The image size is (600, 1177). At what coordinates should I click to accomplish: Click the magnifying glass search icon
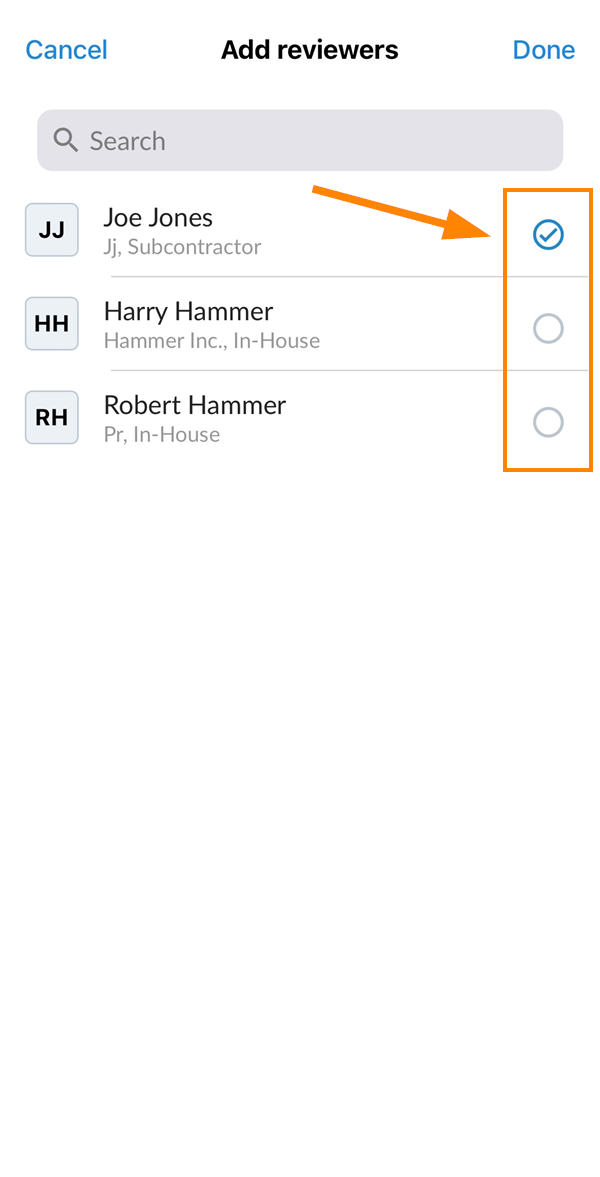pos(66,140)
